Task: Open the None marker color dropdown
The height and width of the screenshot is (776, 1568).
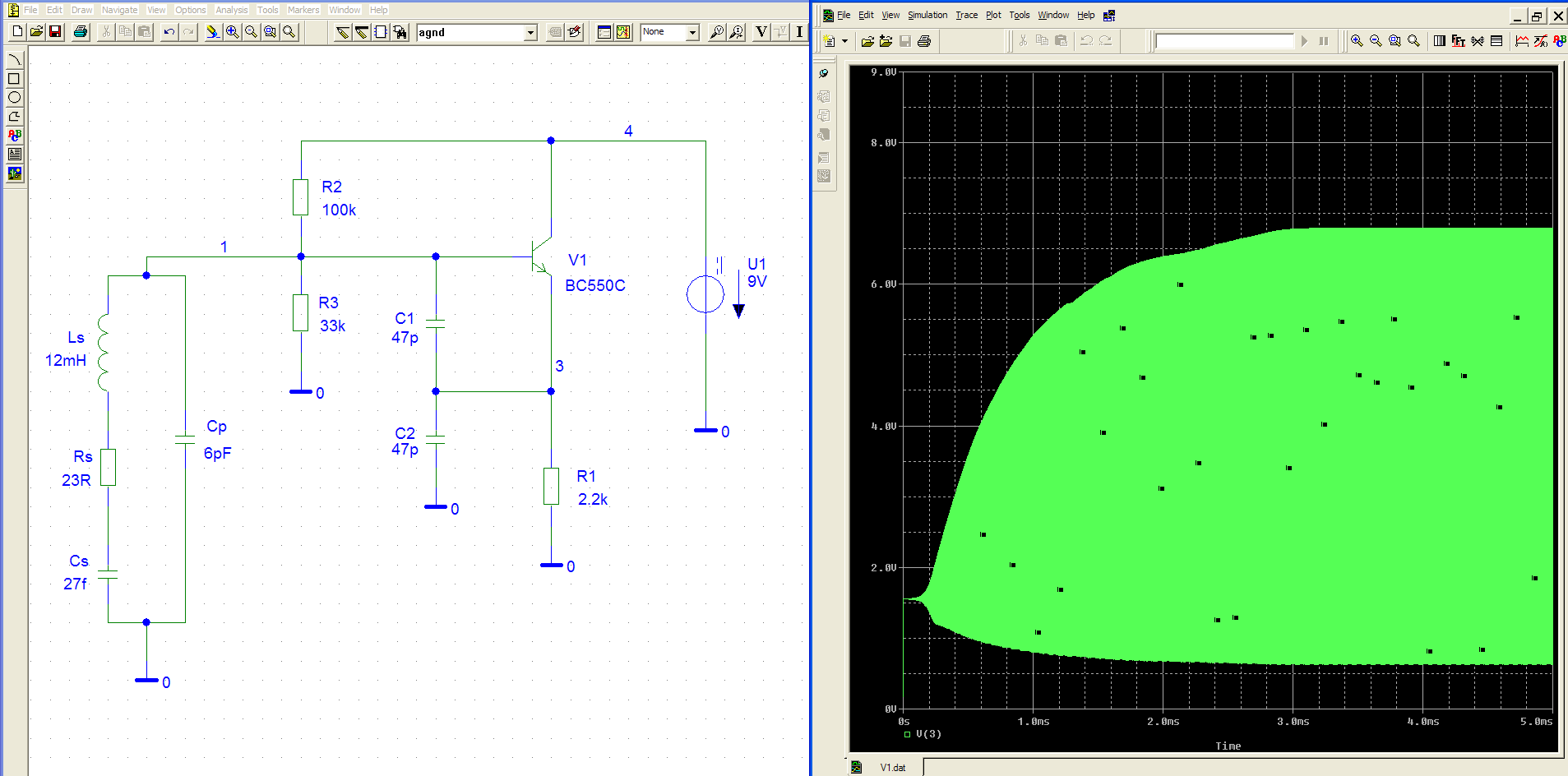Action: pos(692,32)
